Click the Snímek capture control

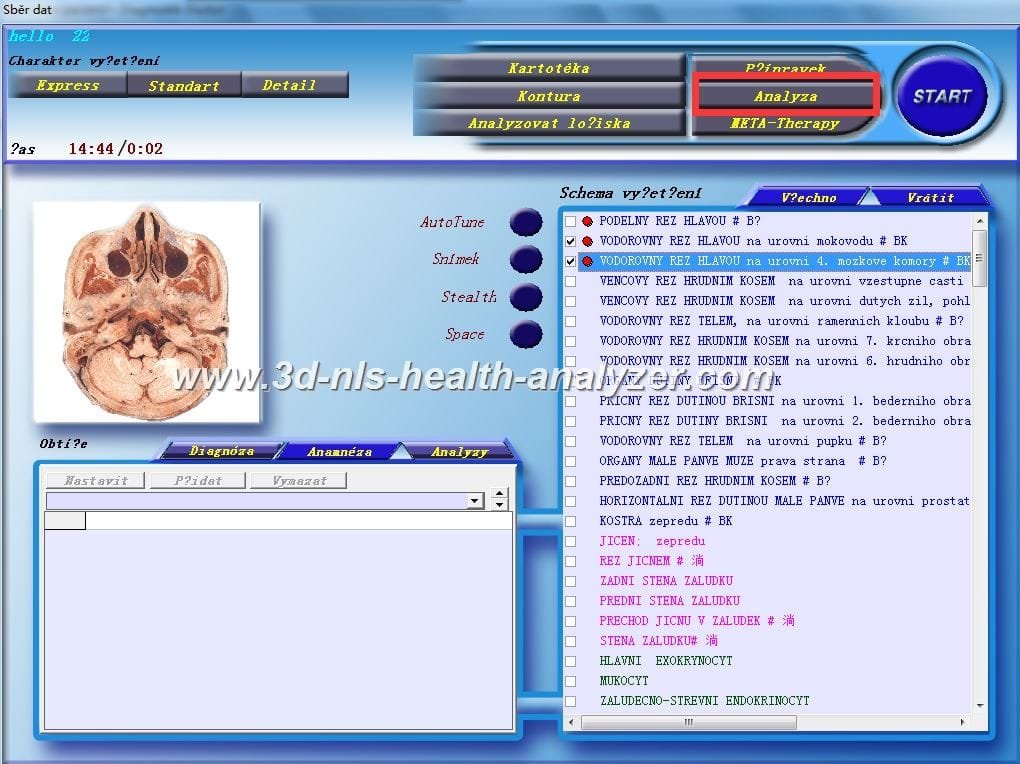(x=525, y=260)
